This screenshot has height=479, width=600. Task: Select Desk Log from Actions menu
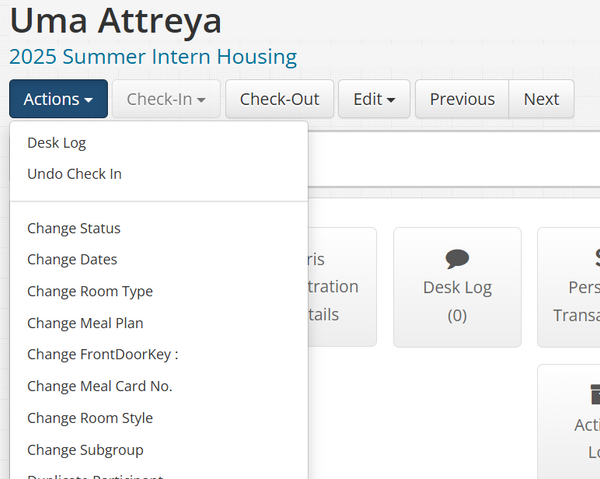point(57,143)
